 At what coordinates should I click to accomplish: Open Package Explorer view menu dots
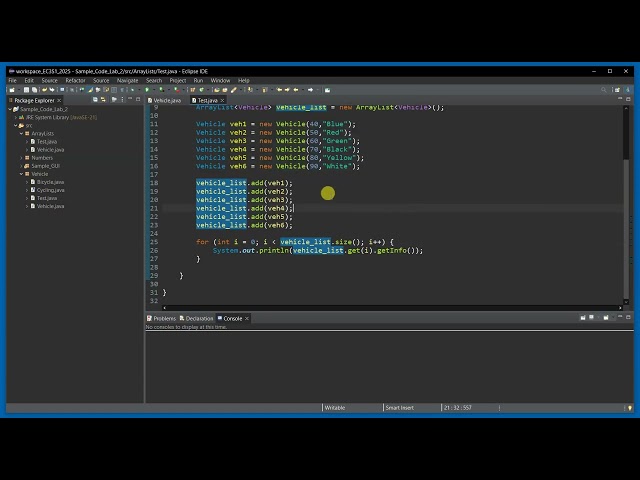point(122,100)
